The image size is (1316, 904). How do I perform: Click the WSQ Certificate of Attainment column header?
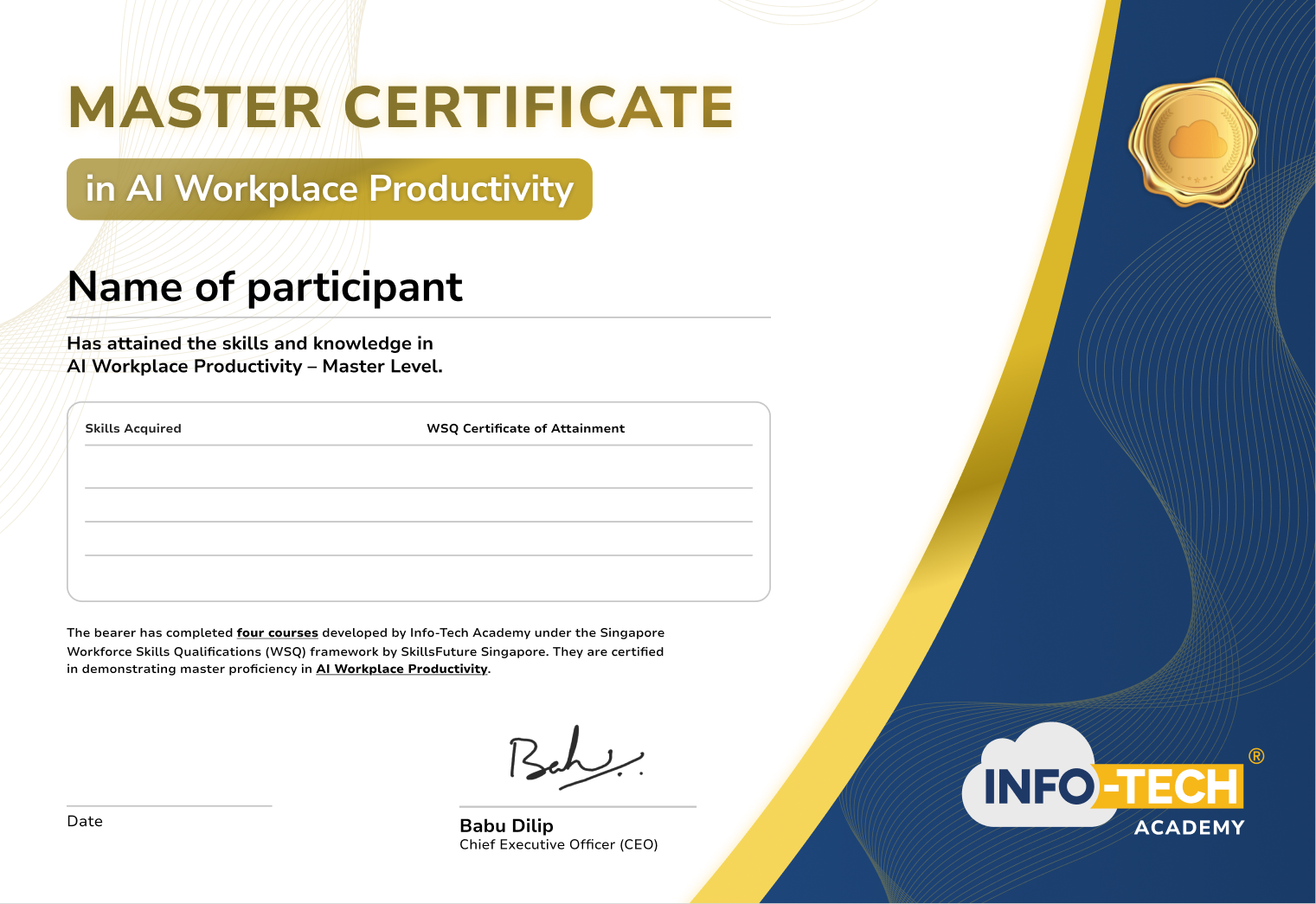coord(525,428)
